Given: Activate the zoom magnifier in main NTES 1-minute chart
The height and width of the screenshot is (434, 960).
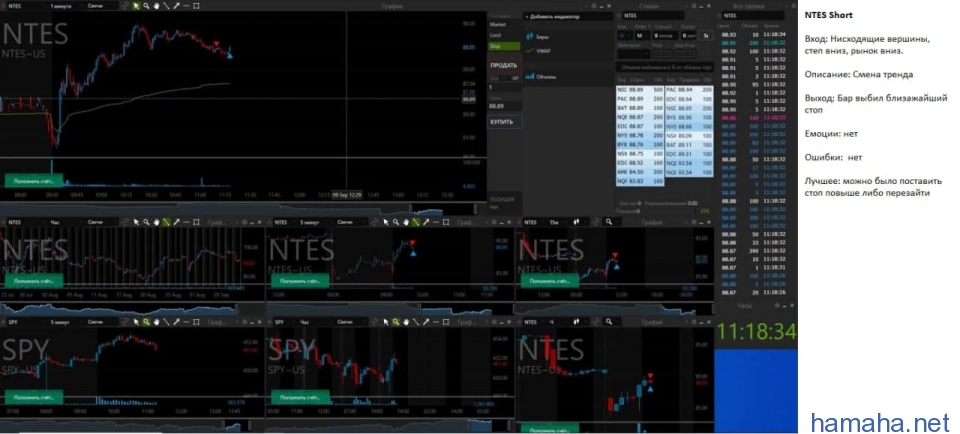Looking at the screenshot, I should point(146,6).
